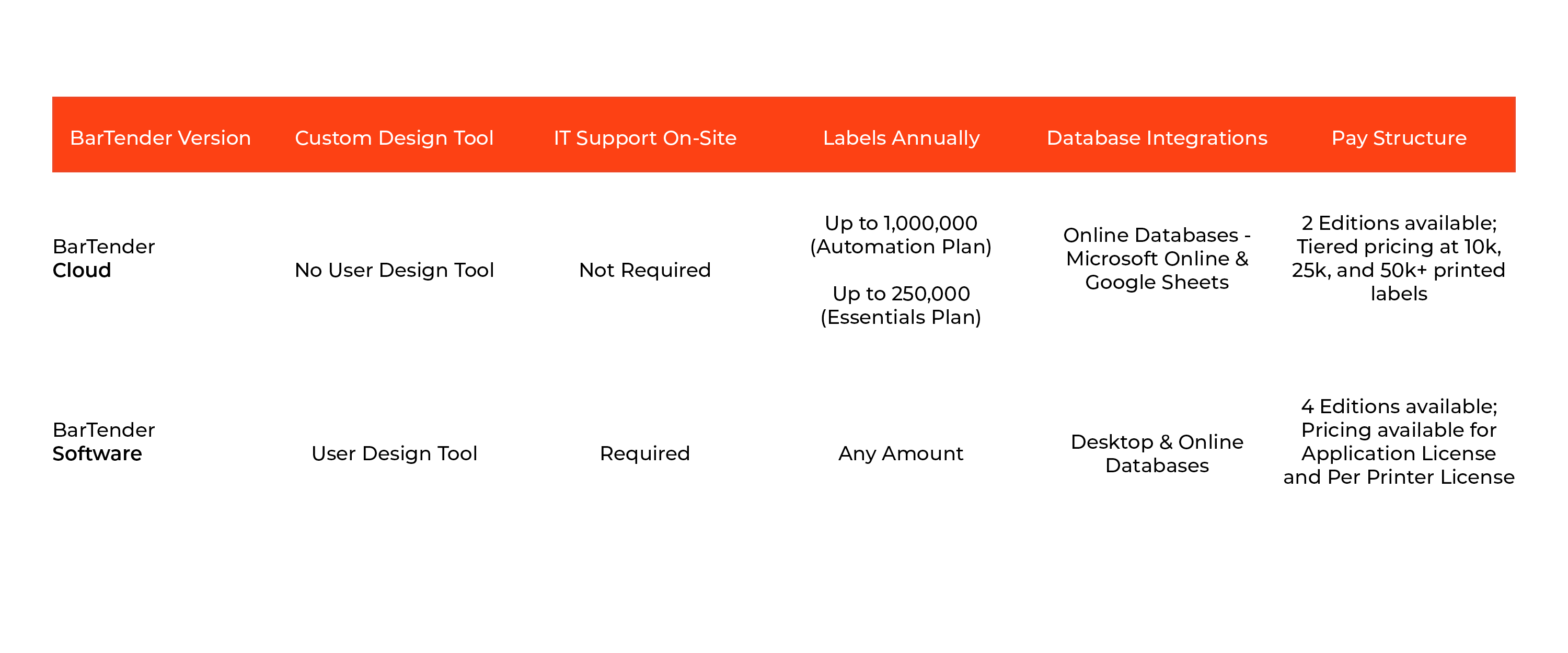
Task: Select the '4 Editions available' pricing text
Action: point(1399,406)
